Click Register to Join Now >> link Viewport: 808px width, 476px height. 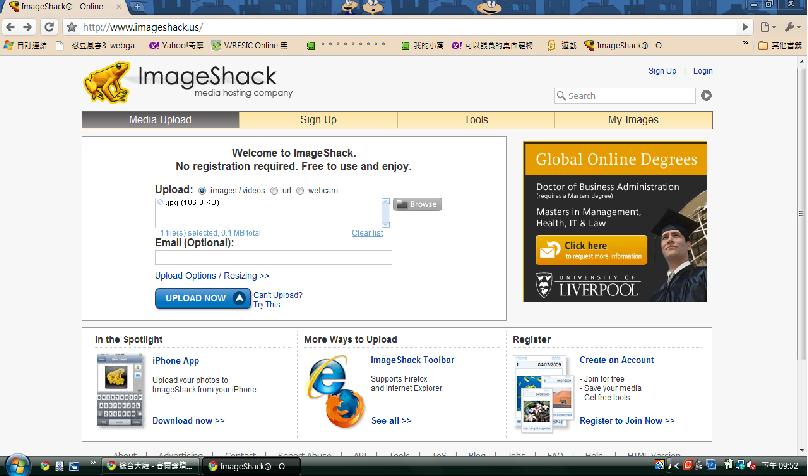tap(627, 421)
